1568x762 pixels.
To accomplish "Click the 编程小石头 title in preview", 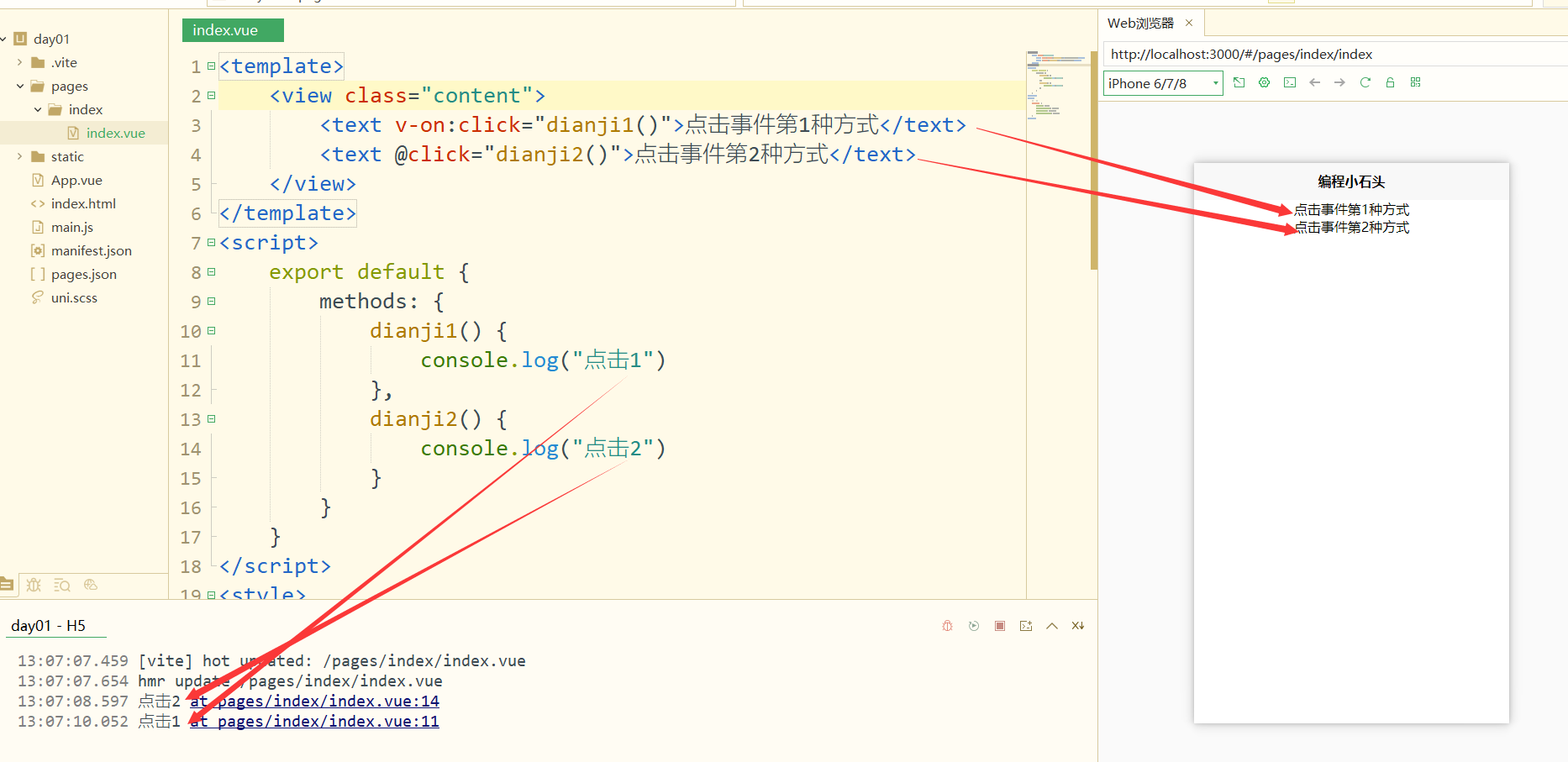I will coord(1351,181).
